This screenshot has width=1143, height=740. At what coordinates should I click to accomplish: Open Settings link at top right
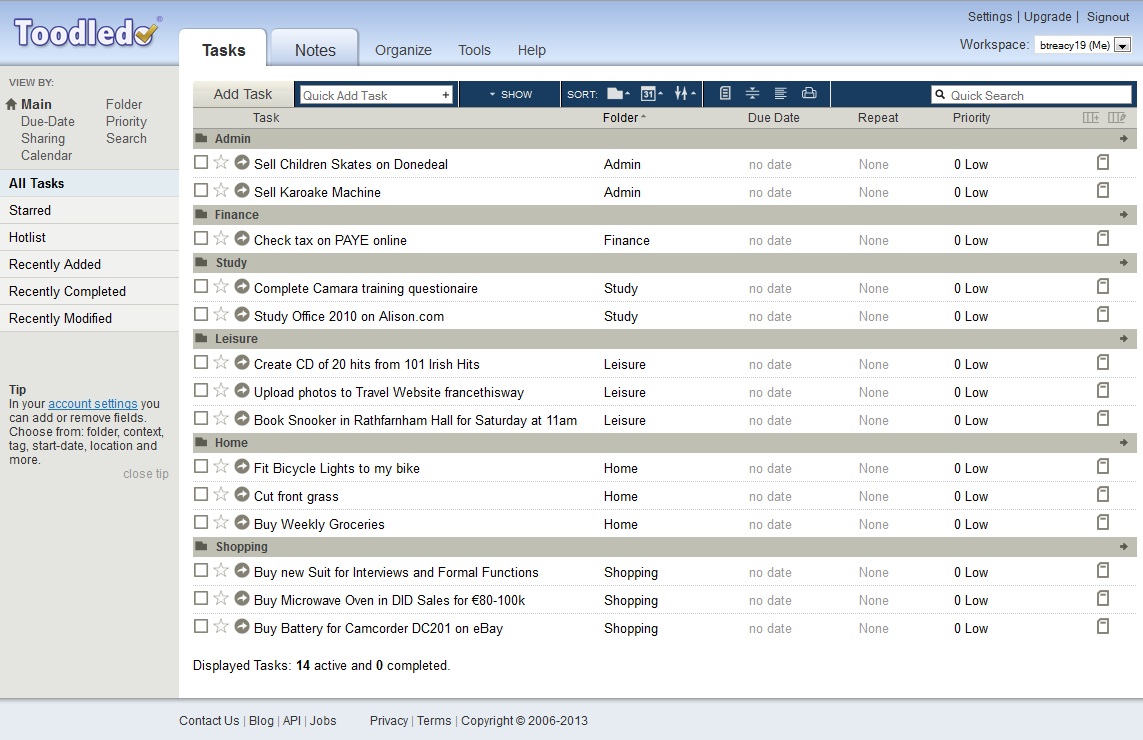[990, 16]
